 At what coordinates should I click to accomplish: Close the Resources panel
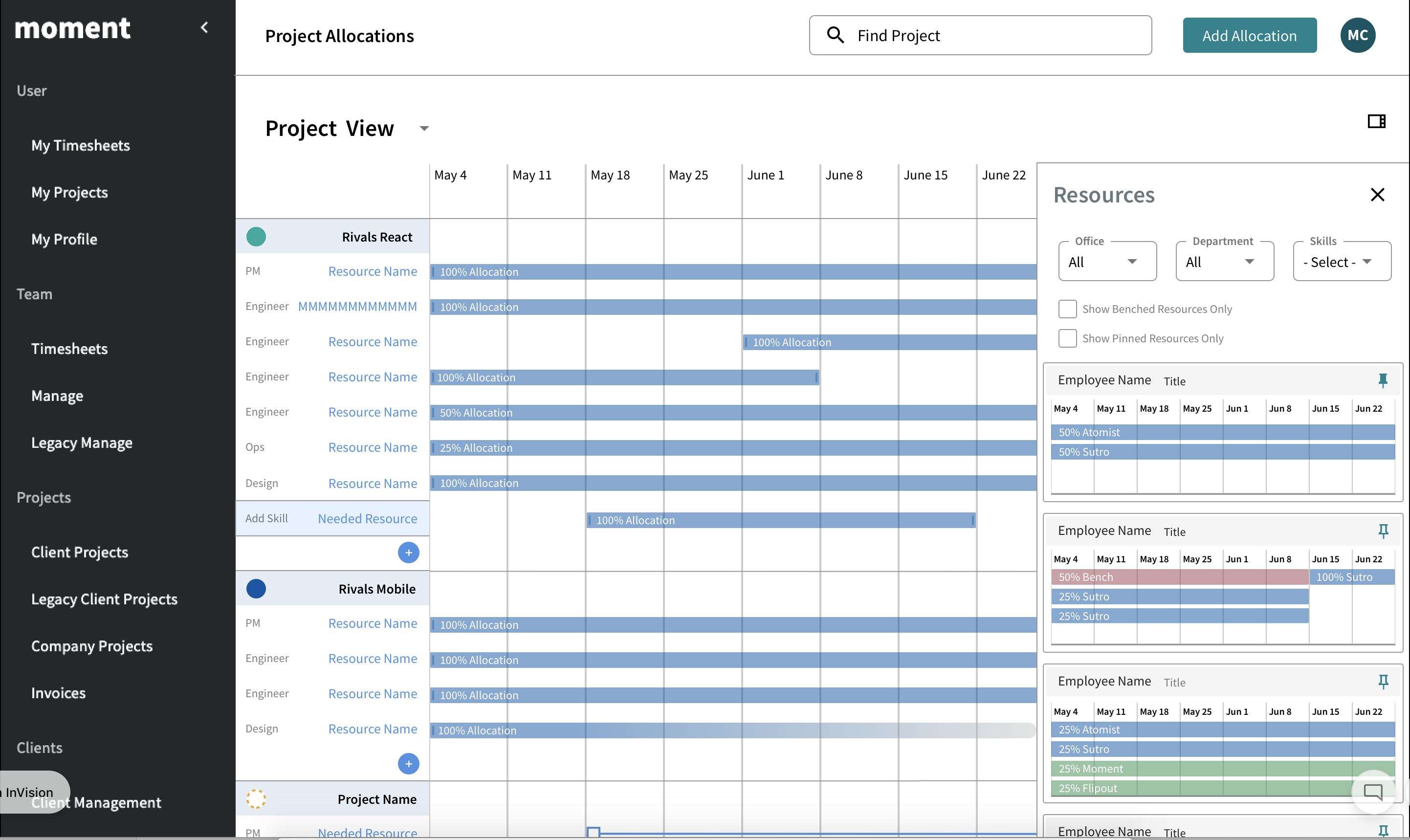(1377, 195)
